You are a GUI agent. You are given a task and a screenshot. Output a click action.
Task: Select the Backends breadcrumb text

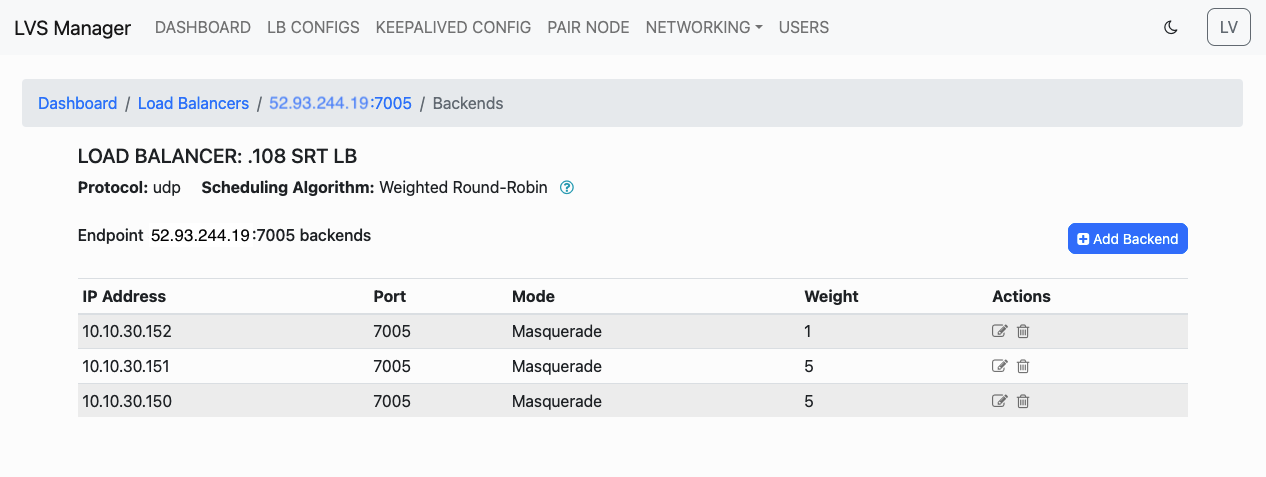point(468,103)
